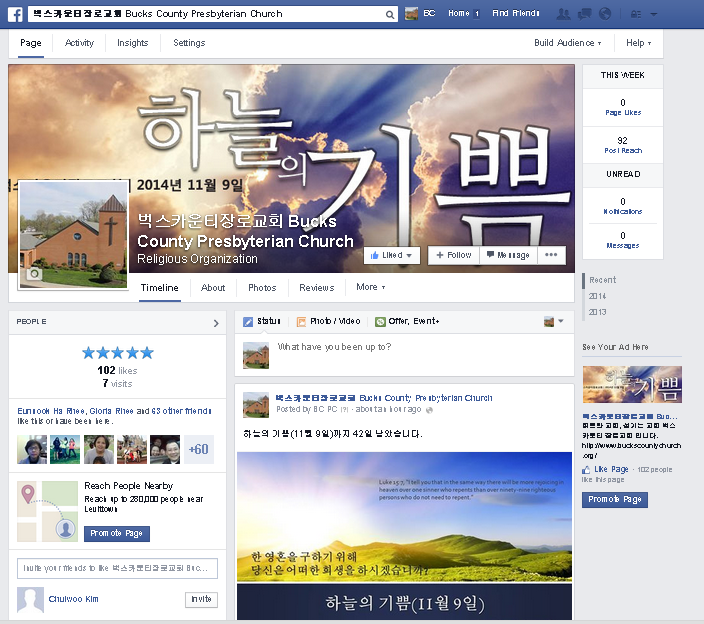704x624 pixels.
Task: Expand the Help dropdown
Action: point(638,43)
